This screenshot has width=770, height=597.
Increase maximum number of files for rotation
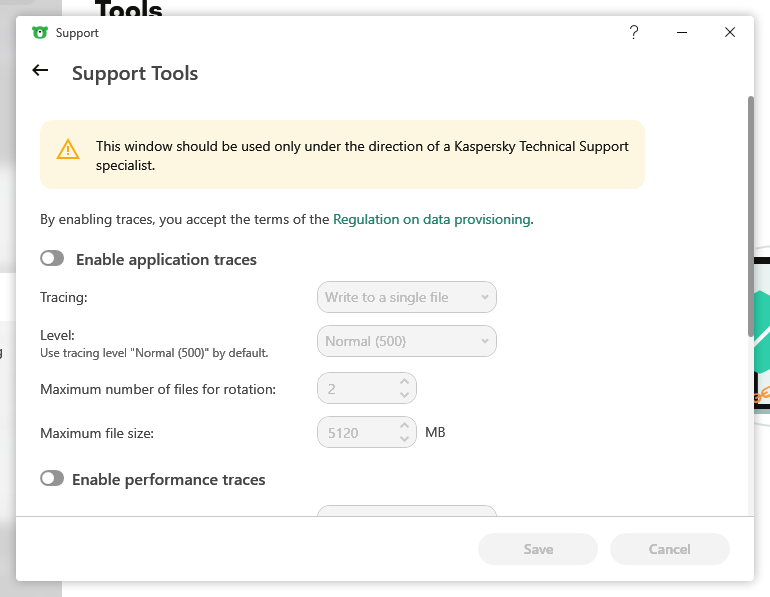click(x=404, y=381)
